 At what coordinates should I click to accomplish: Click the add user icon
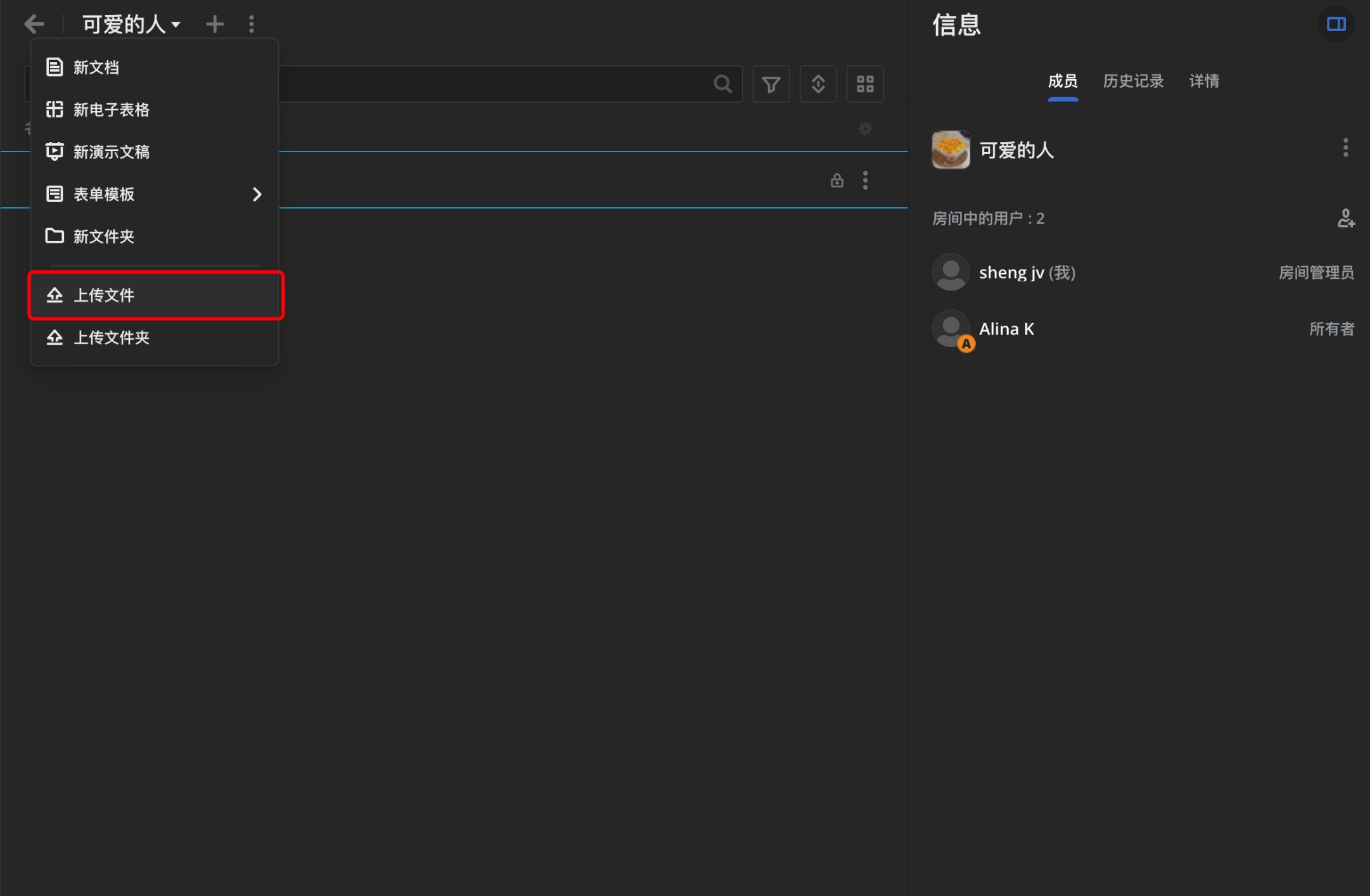[1345, 219]
